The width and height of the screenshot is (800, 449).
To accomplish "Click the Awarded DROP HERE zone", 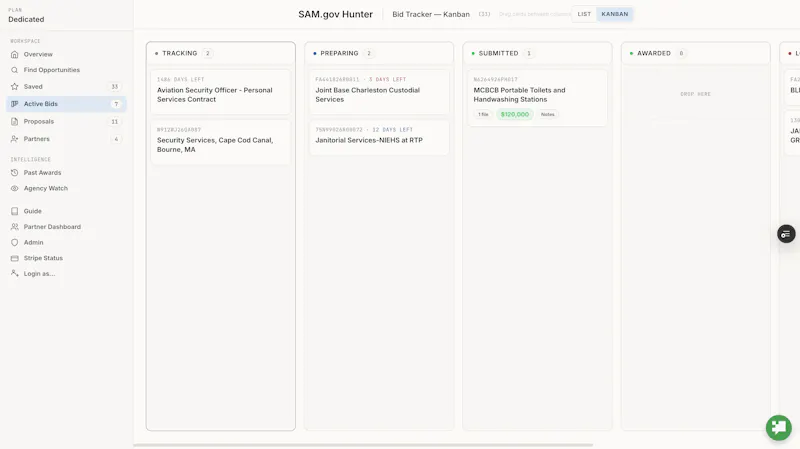I will click(x=695, y=94).
